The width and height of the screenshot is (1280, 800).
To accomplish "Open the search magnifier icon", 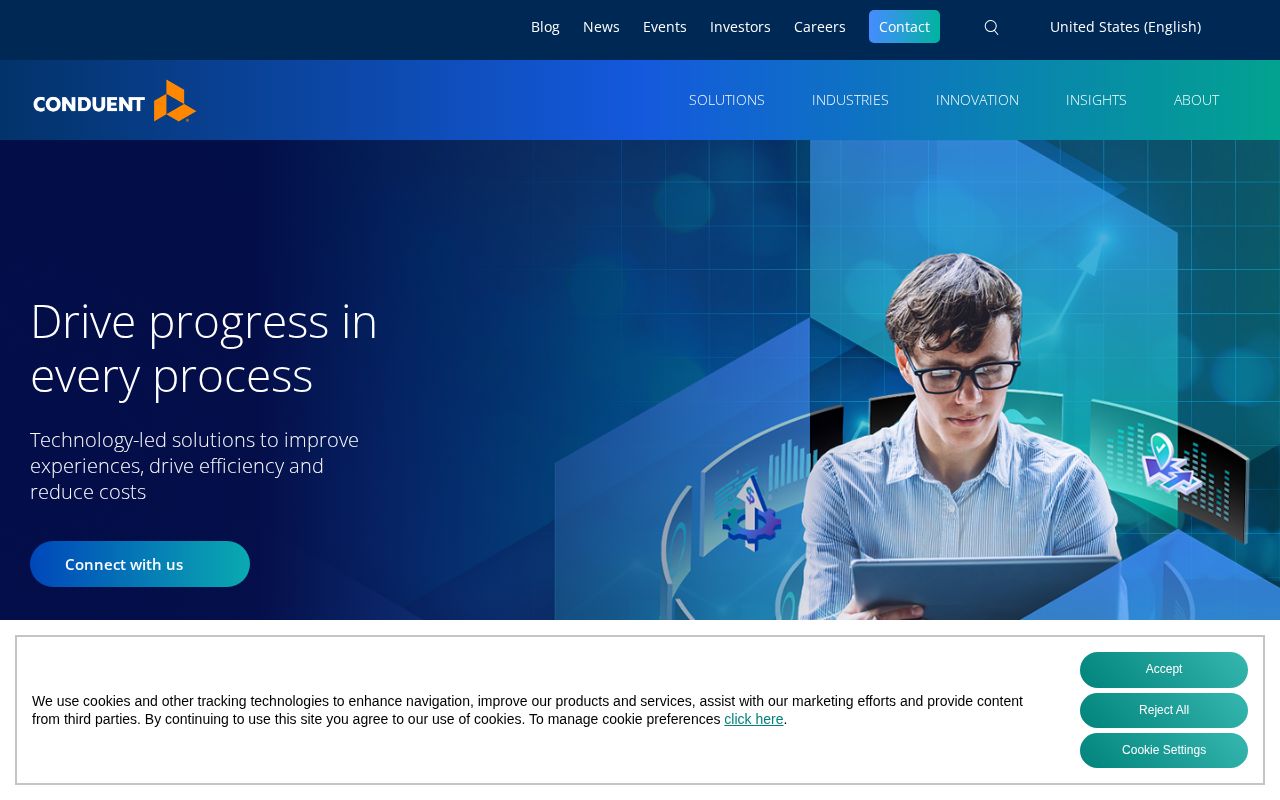I will pyautogui.click(x=991, y=27).
